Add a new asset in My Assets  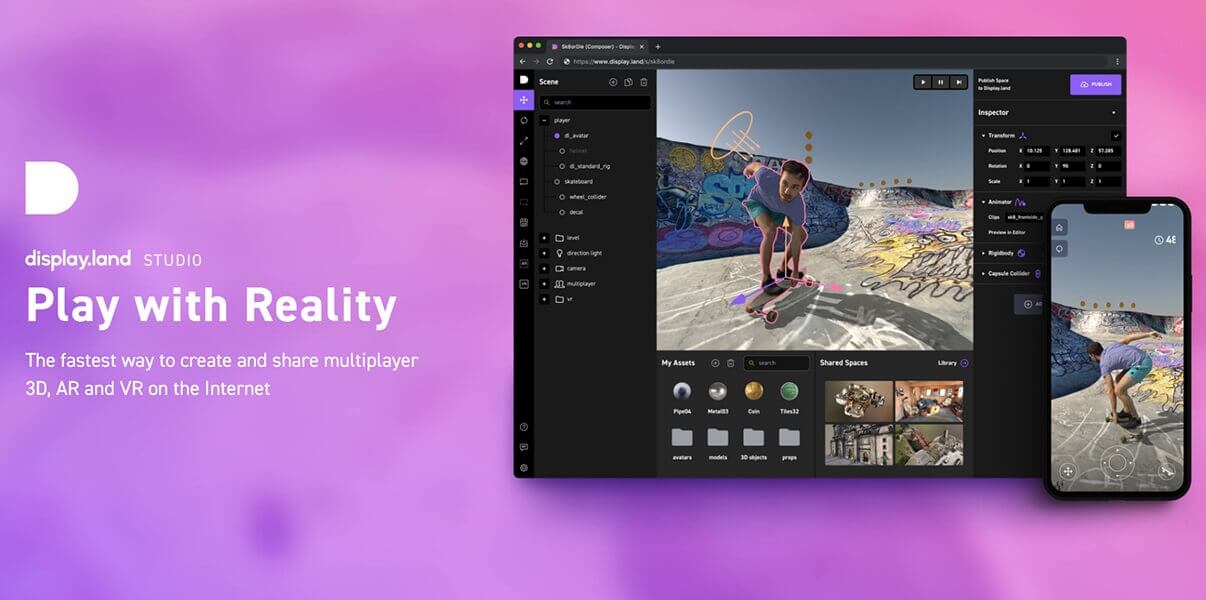tap(715, 363)
